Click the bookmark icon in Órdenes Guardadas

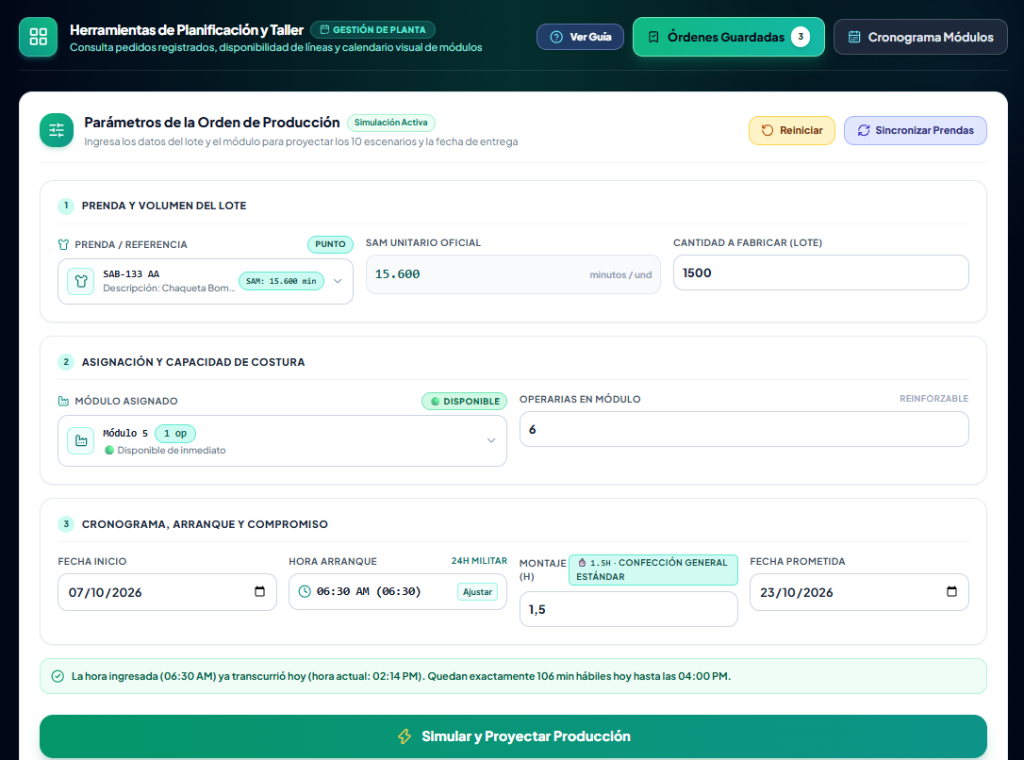click(x=653, y=37)
